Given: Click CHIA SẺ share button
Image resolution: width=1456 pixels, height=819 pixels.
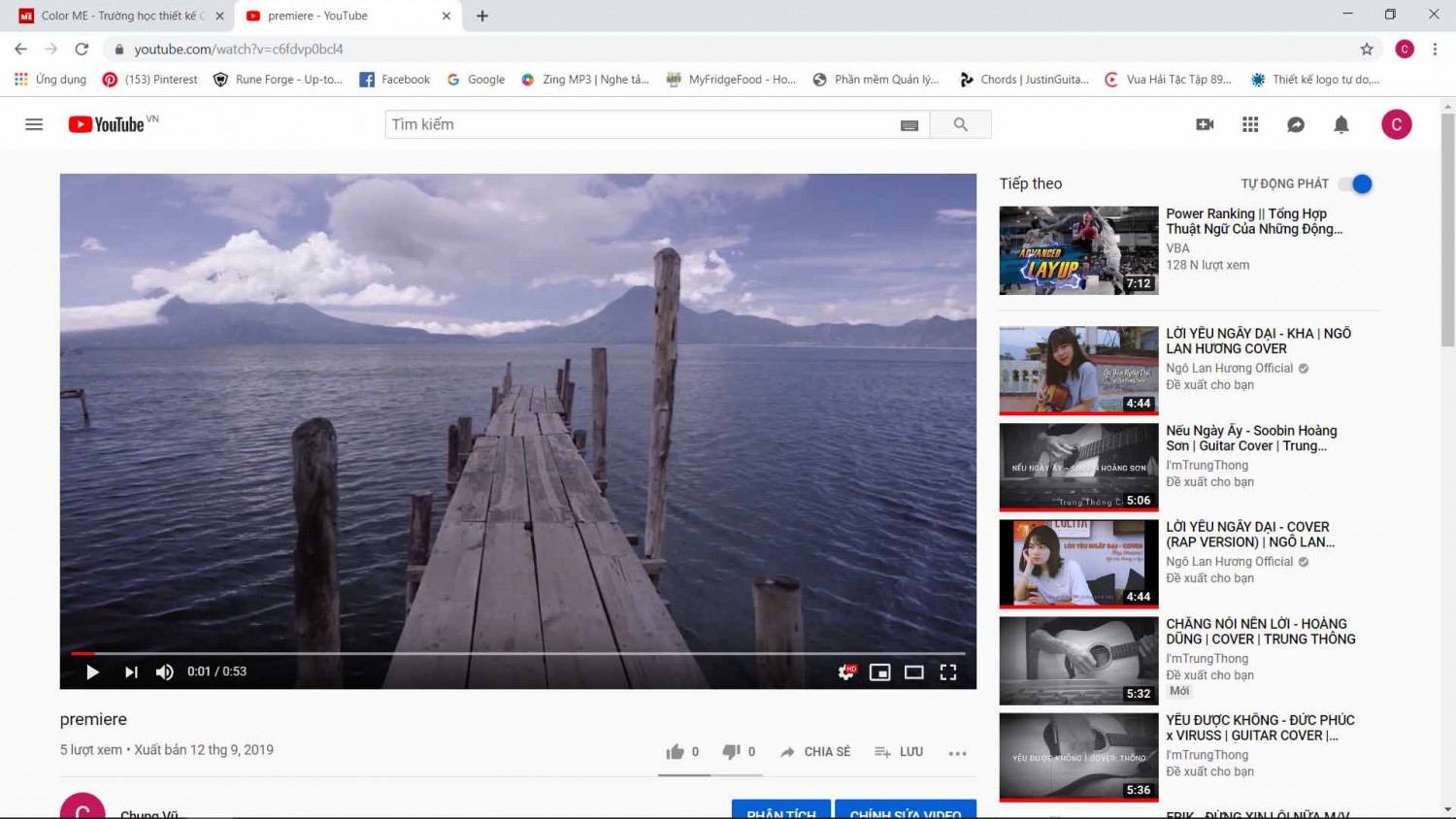Looking at the screenshot, I should [815, 752].
